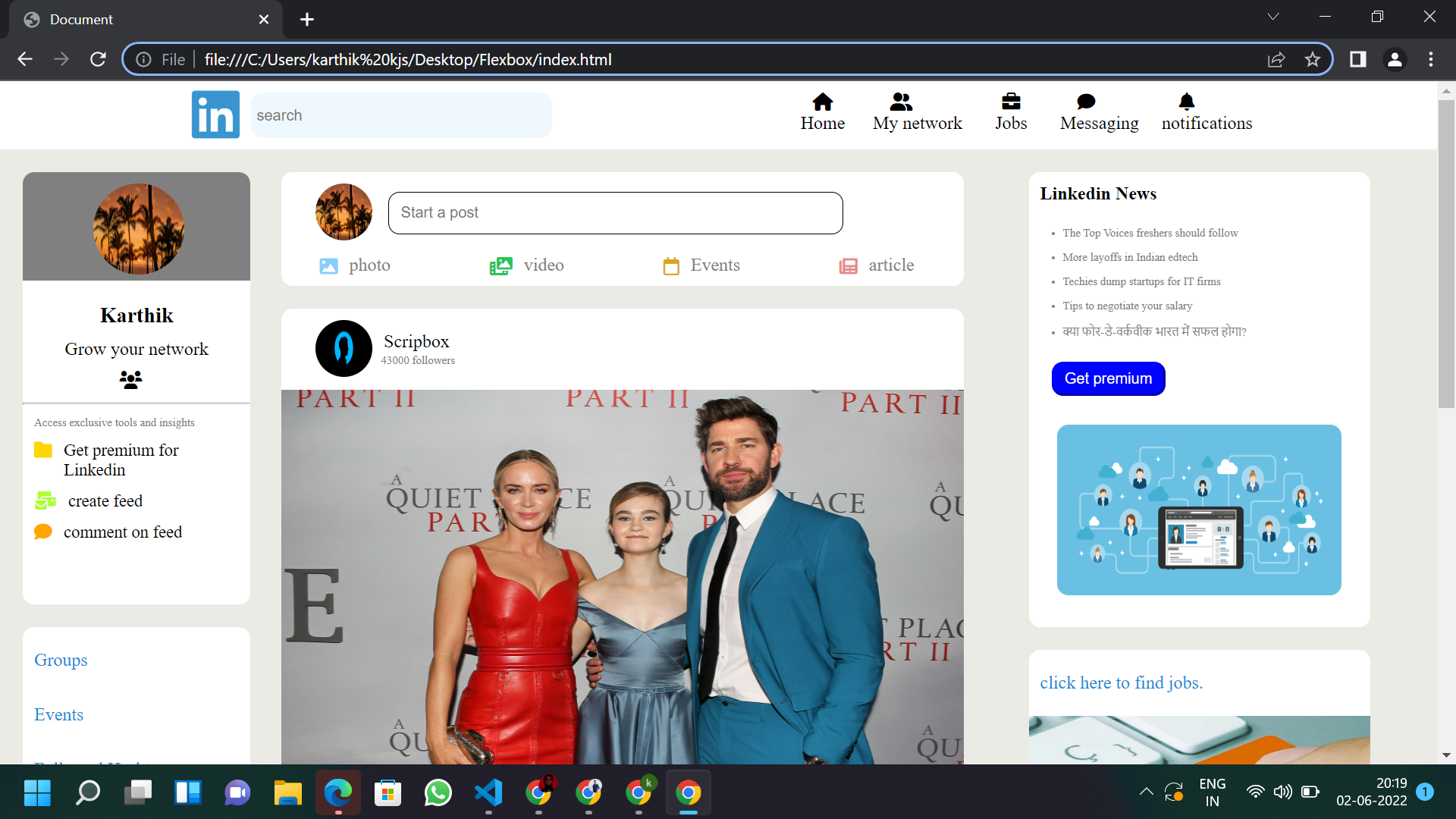
Task: Click the photo icon under post box
Action: point(328,266)
